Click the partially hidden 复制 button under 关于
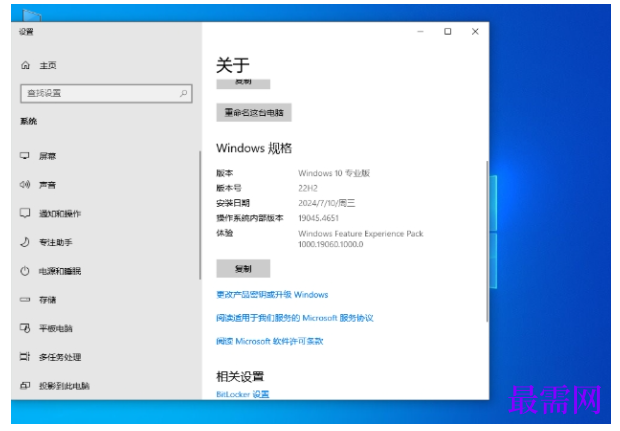The width and height of the screenshot is (620, 431). pyautogui.click(x=243, y=84)
